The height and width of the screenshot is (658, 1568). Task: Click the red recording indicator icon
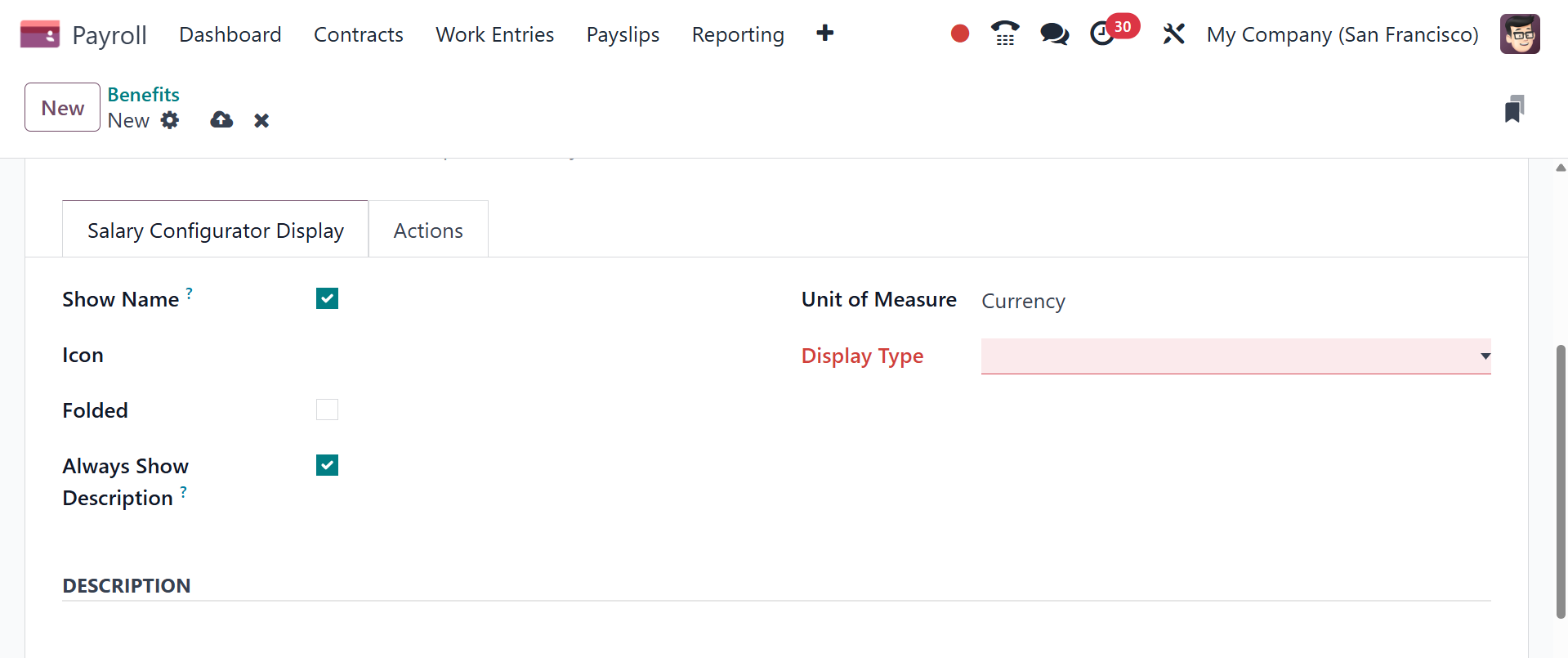click(960, 34)
